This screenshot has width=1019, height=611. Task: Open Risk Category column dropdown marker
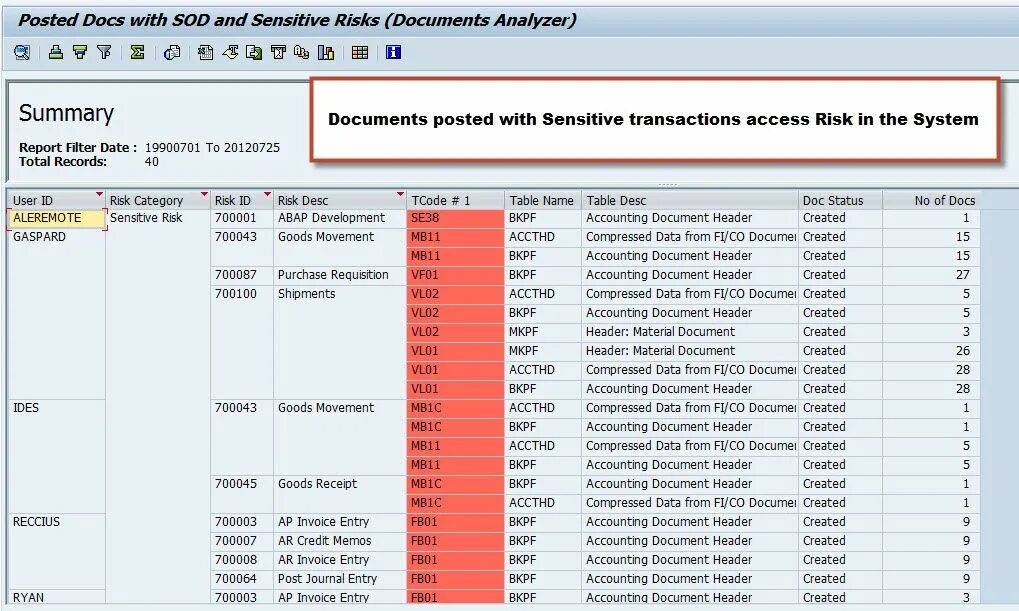(x=205, y=194)
